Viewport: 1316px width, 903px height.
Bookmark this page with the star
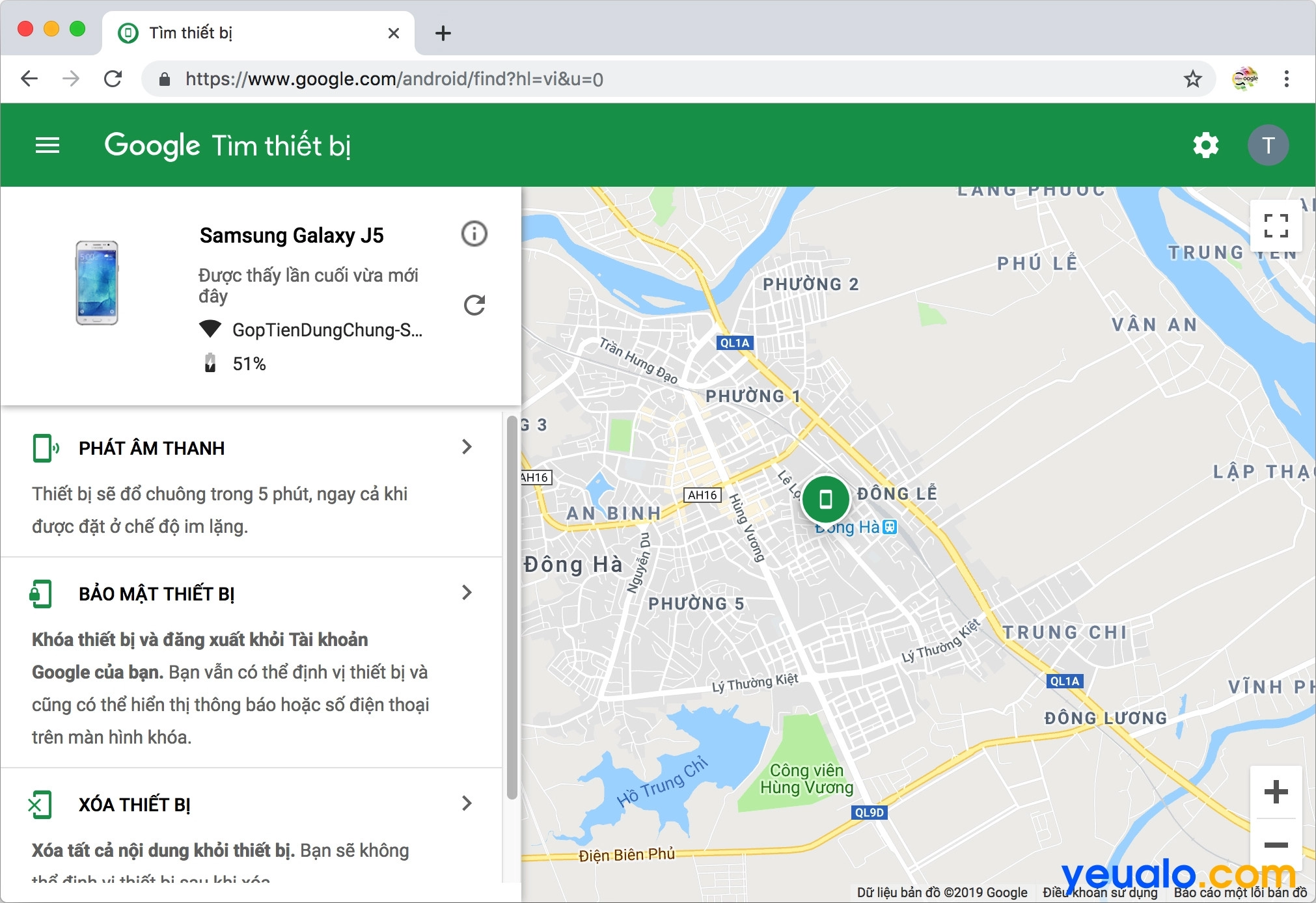pos(1192,79)
